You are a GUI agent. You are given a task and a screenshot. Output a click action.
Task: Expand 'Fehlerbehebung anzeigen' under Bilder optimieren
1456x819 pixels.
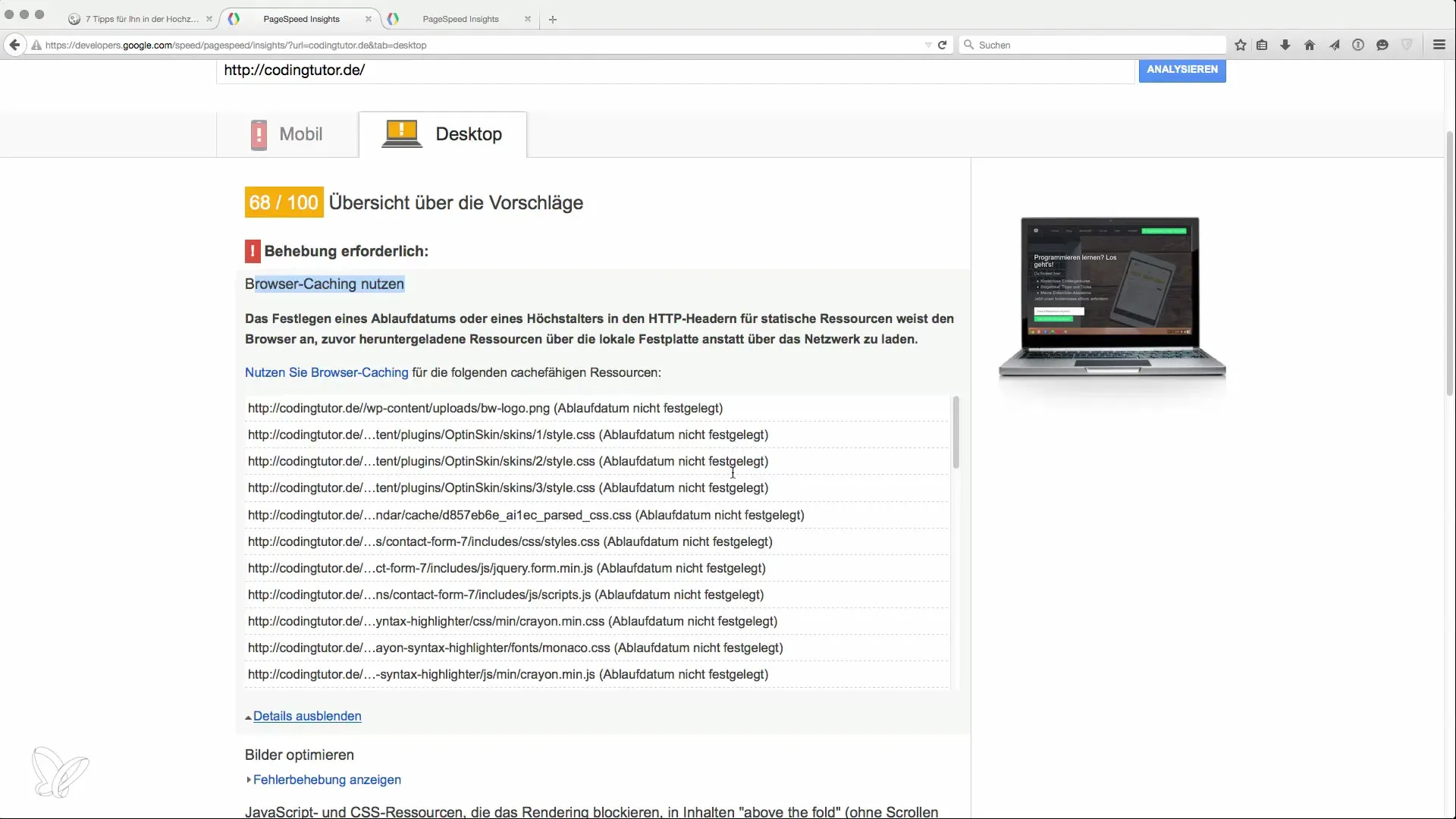327,780
